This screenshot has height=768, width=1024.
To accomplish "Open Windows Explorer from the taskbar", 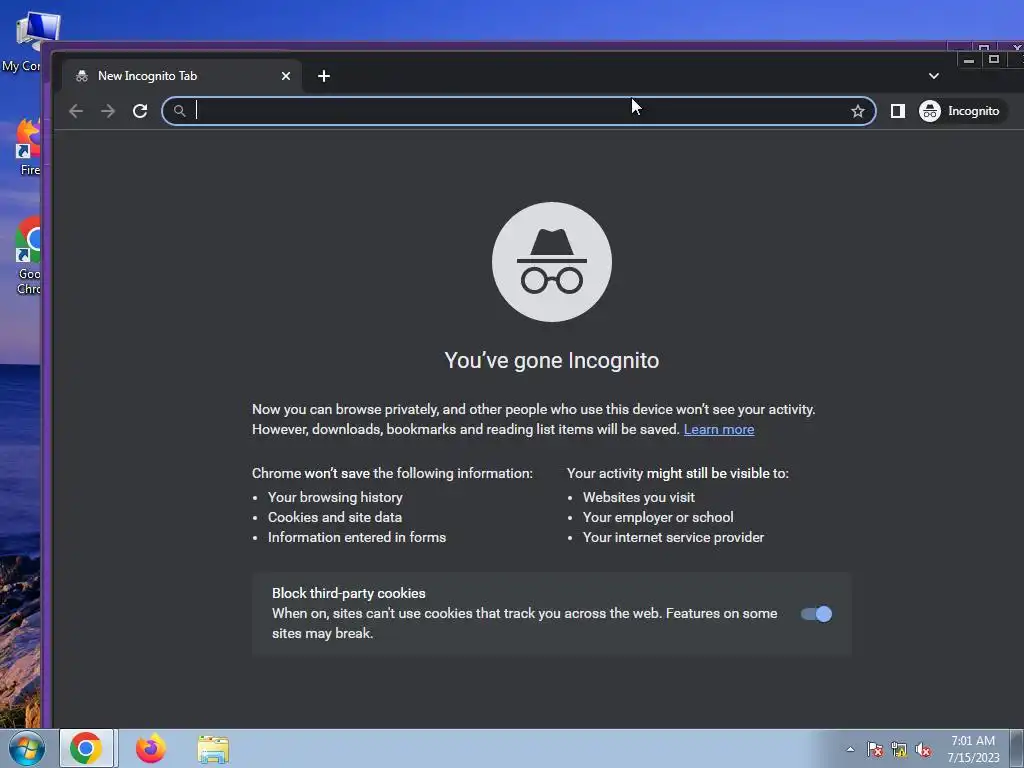I will point(214,749).
